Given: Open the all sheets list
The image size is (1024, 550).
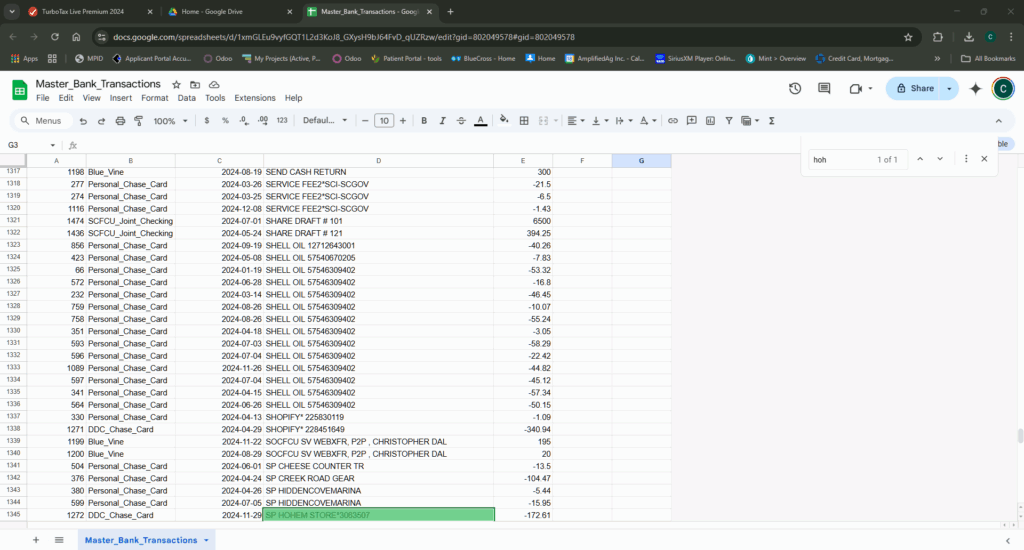Looking at the screenshot, I should point(59,540).
